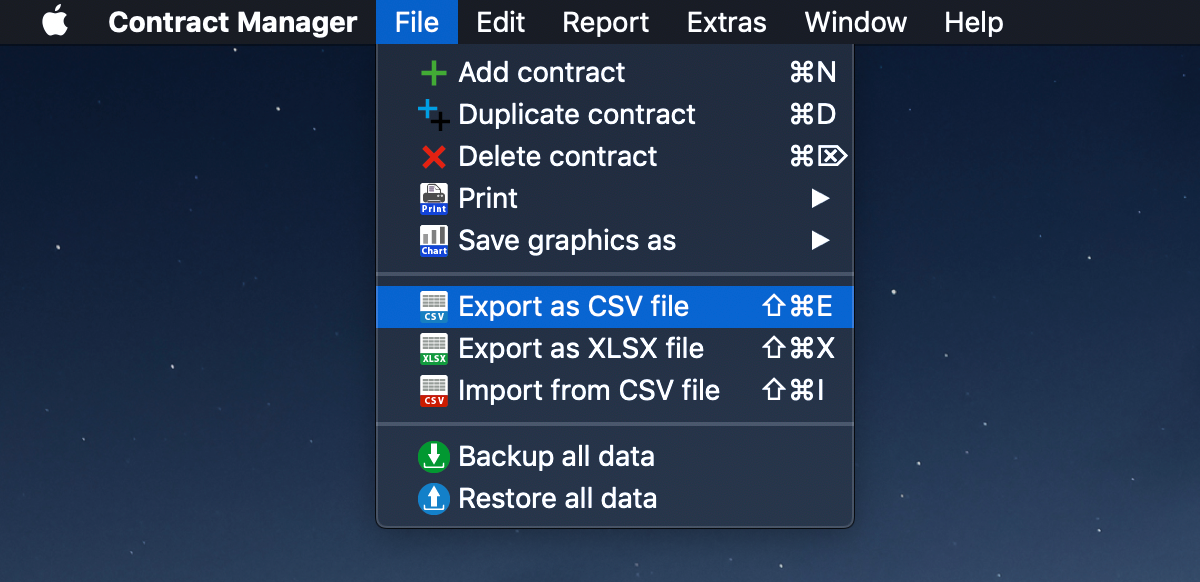Click the Chart icon beside Save graphics as

tap(434, 241)
